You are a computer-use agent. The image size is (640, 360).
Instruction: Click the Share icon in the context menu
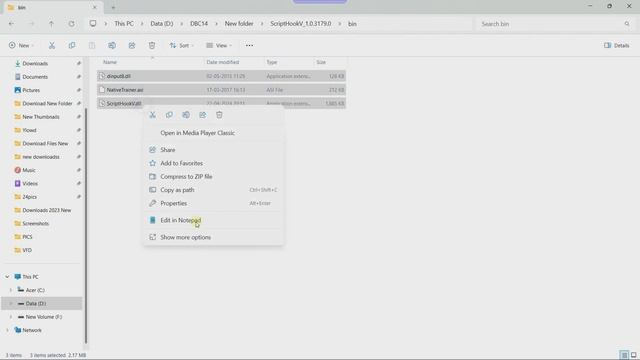point(203,115)
